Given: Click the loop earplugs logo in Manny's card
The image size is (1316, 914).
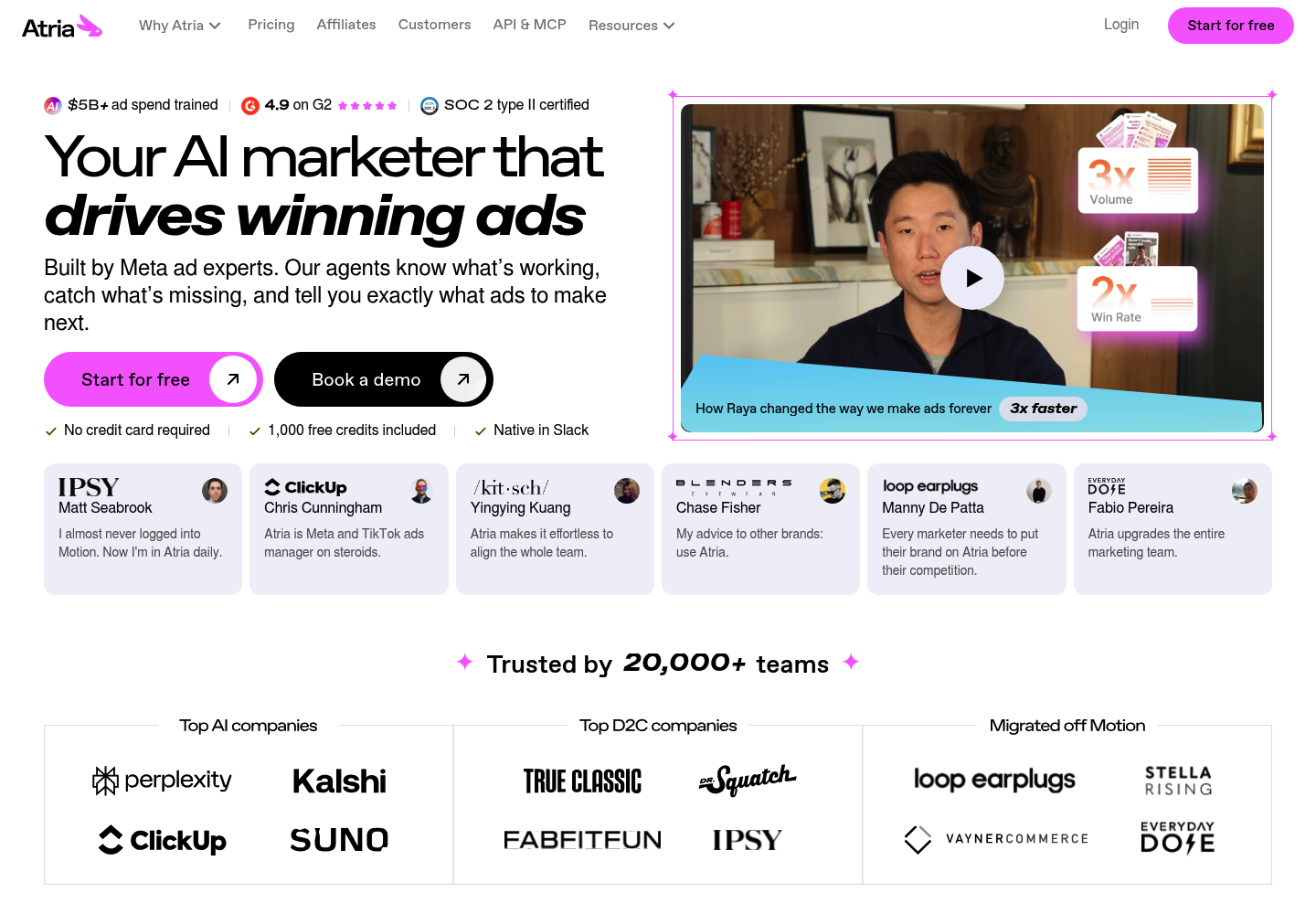Looking at the screenshot, I should pyautogui.click(x=930, y=486).
